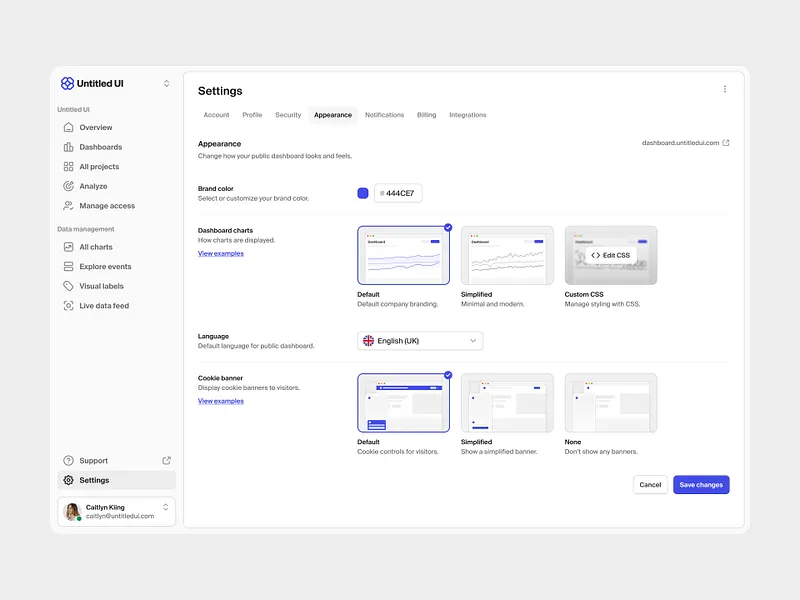The height and width of the screenshot is (600, 800).
Task: Open the default language dropdown
Action: point(419,340)
